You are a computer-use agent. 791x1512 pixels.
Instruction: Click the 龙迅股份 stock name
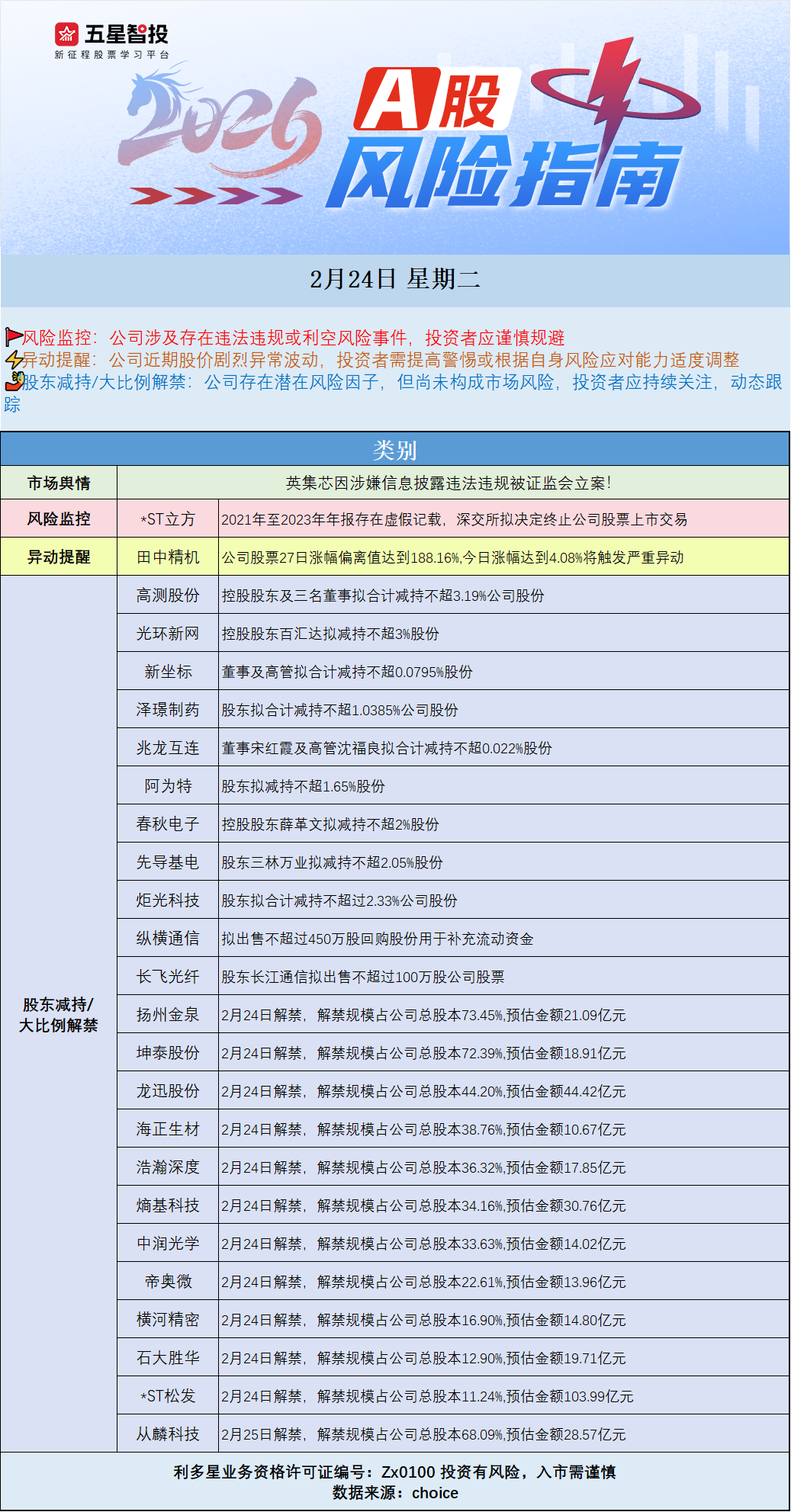click(x=168, y=1091)
